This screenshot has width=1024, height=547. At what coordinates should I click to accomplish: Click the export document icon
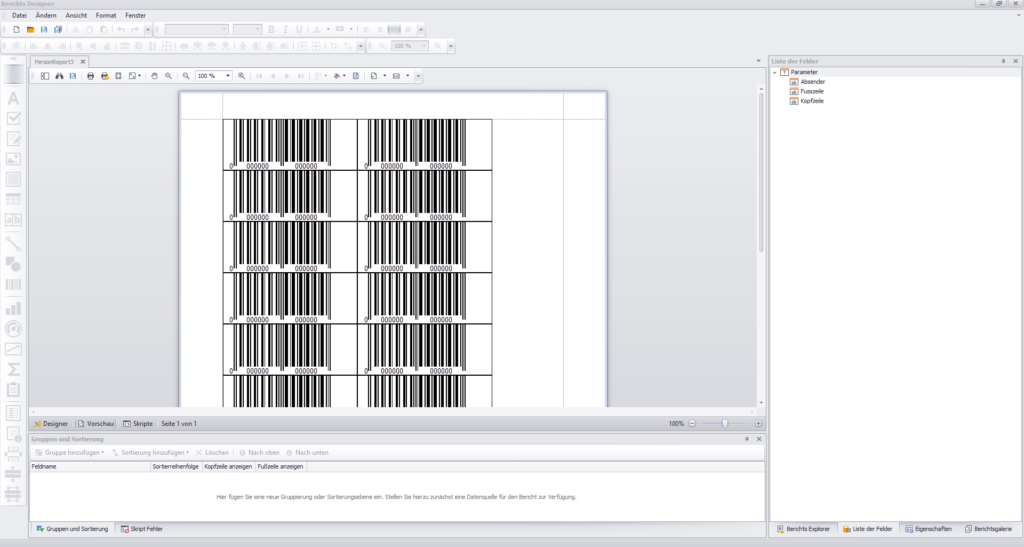click(x=374, y=76)
